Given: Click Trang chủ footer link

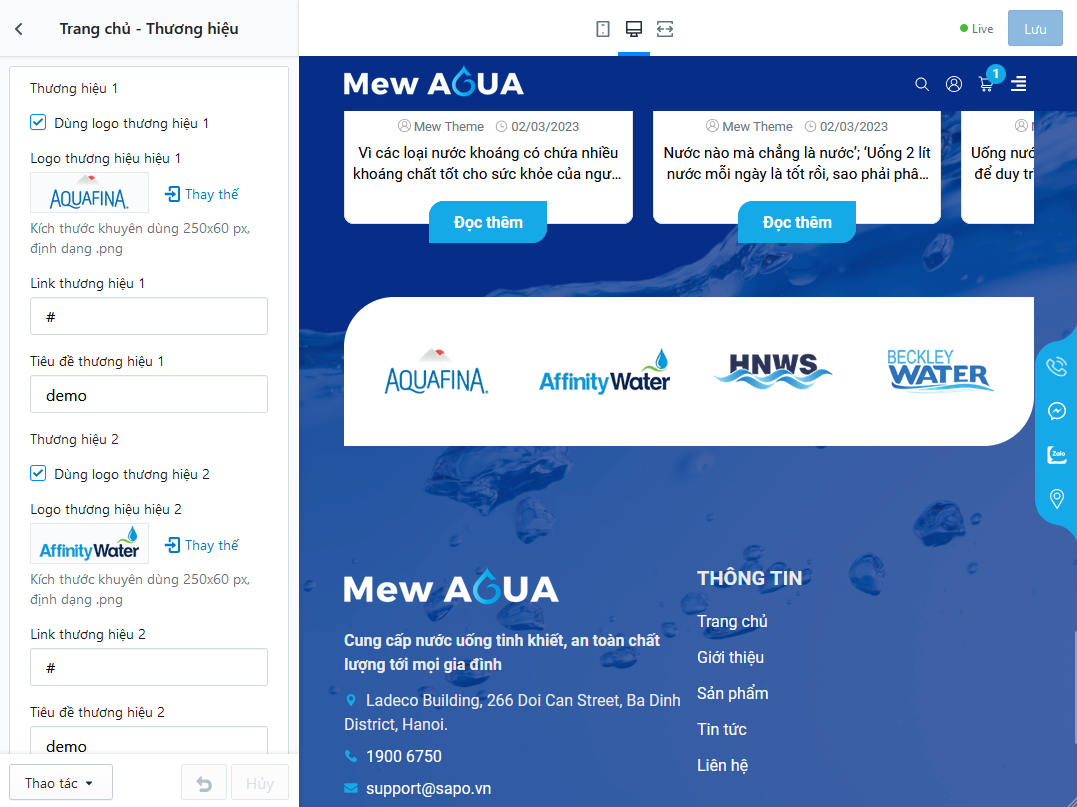Looking at the screenshot, I should tap(732, 622).
